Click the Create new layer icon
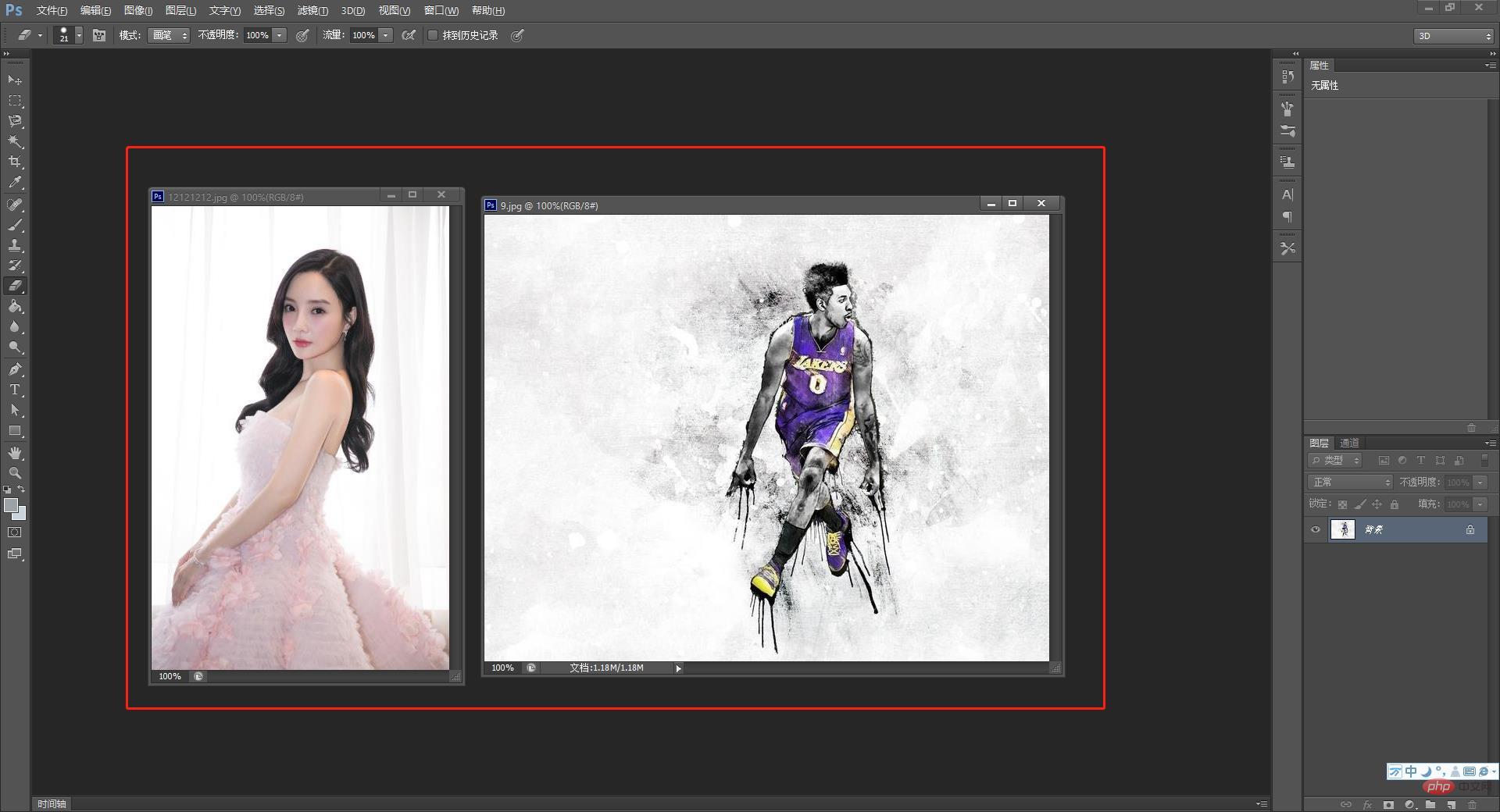1500x812 pixels. coord(1452,804)
